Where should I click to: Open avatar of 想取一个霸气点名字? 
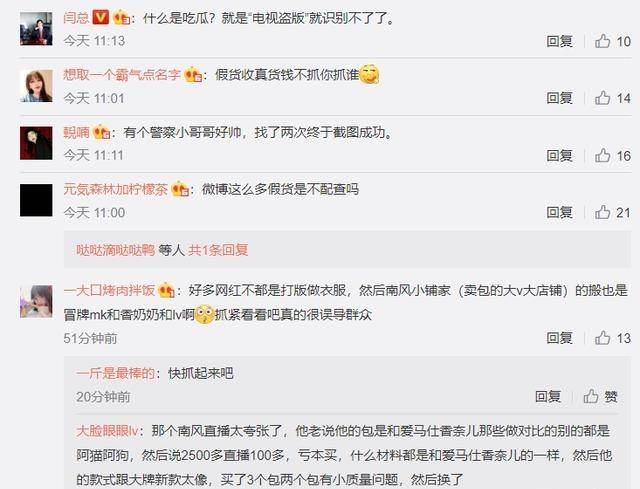[x=36, y=86]
